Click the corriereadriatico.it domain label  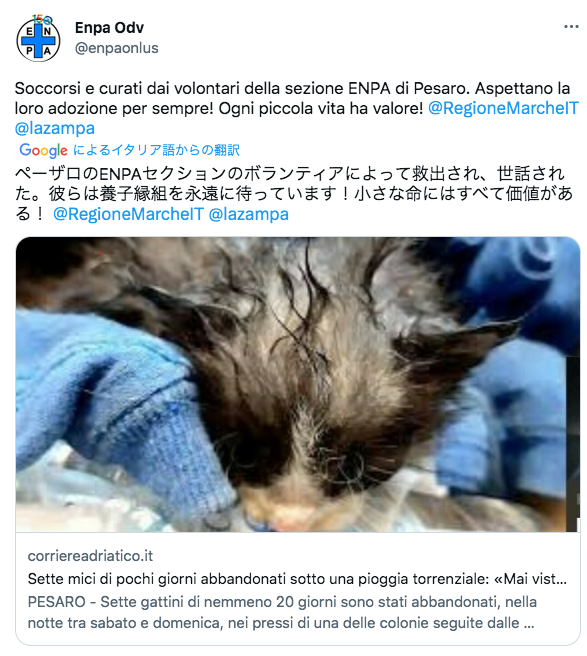click(90, 556)
